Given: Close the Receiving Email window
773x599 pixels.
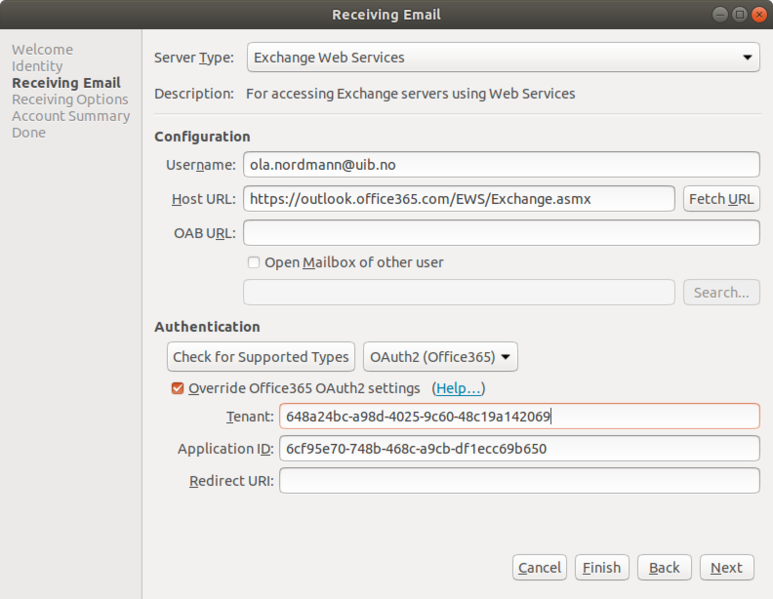Looking at the screenshot, I should point(759,15).
